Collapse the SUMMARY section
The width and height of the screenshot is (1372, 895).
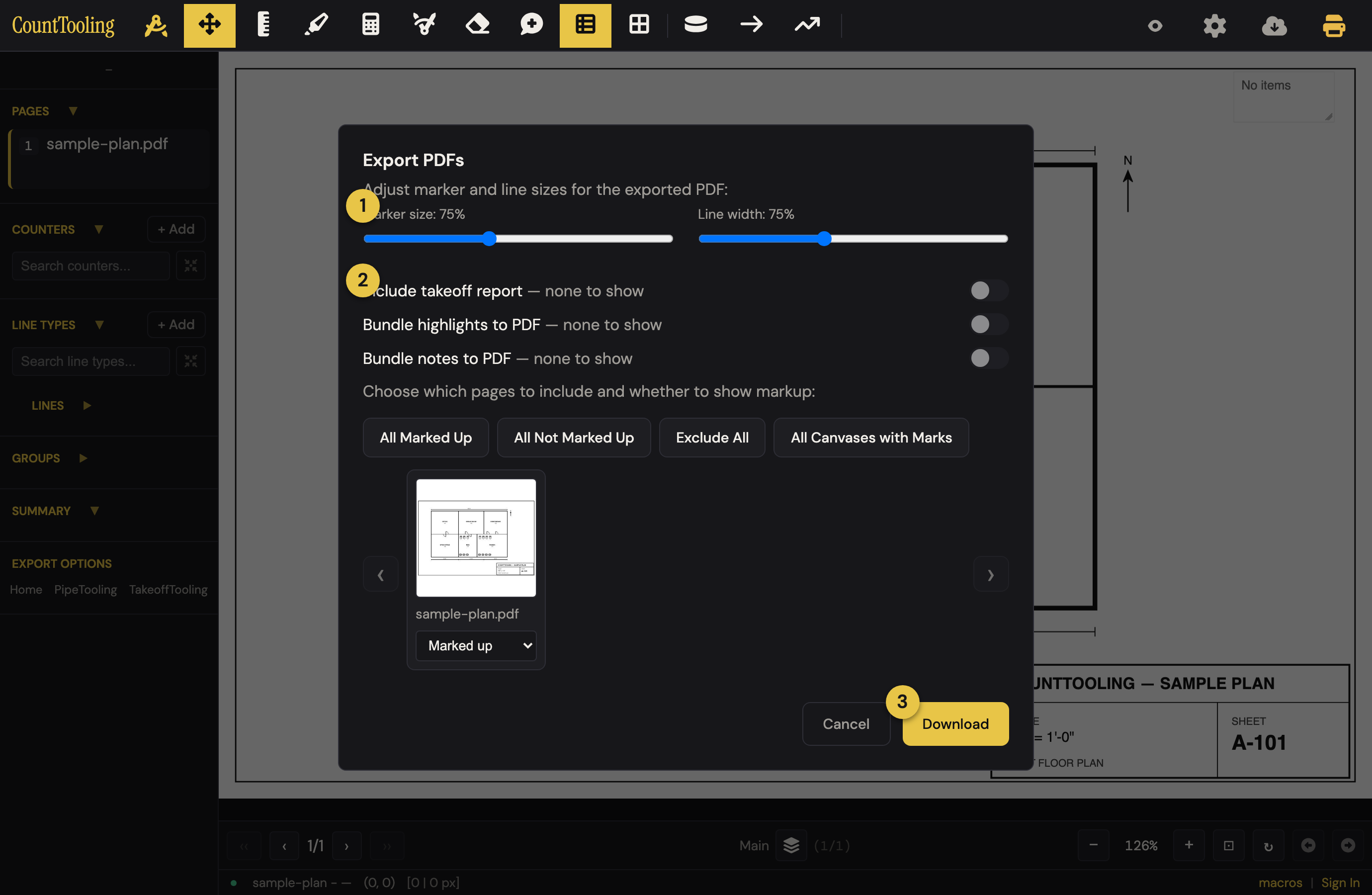point(94,511)
